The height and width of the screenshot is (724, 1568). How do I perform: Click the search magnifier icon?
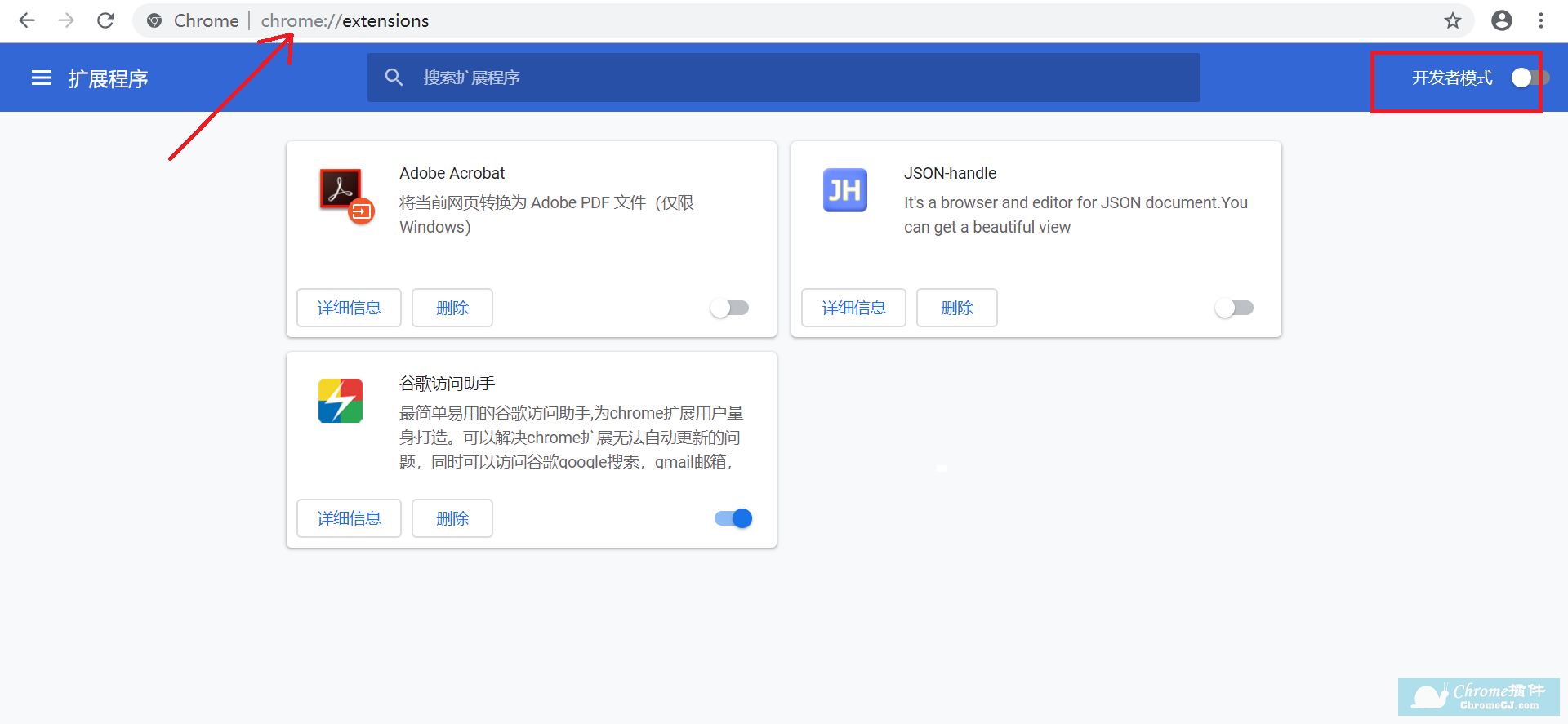(x=394, y=78)
